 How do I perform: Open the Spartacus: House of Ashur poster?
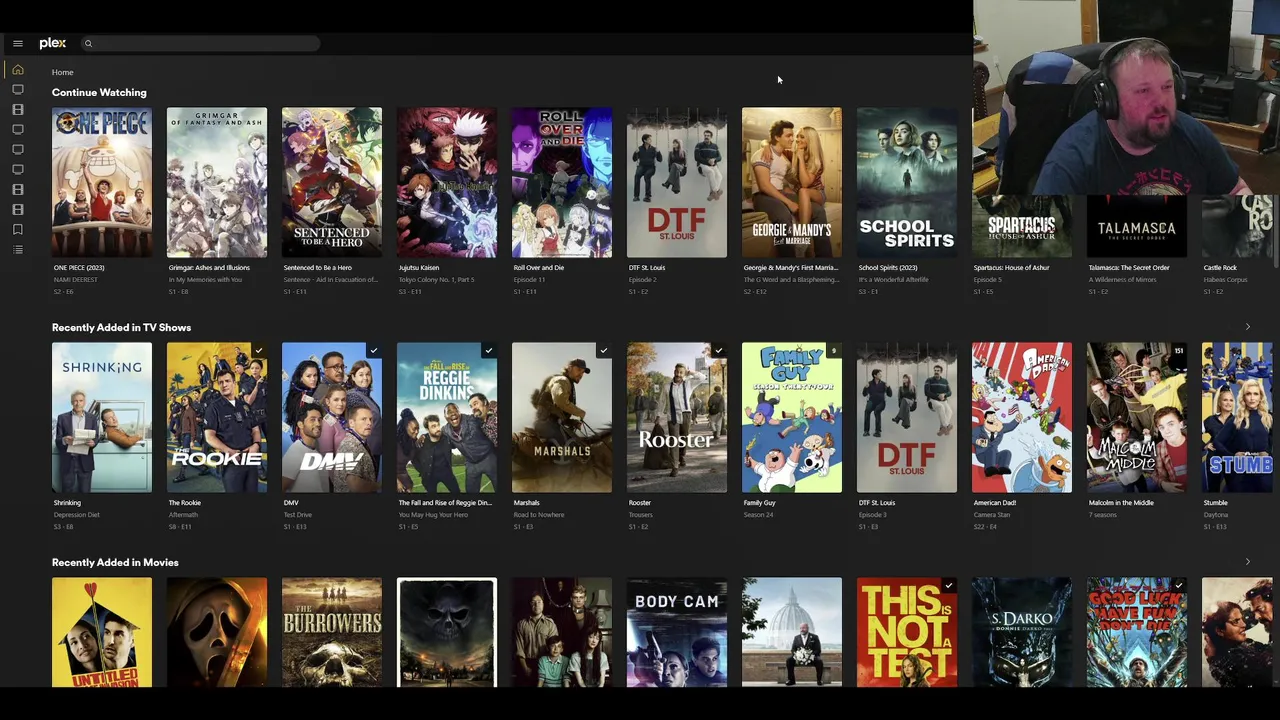point(1022,226)
